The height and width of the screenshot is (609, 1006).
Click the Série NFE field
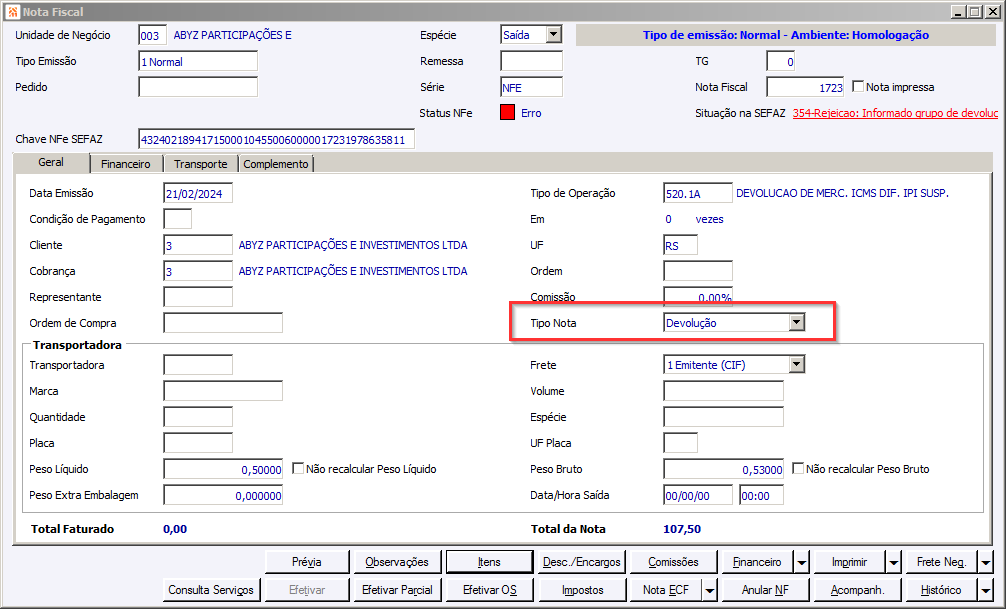coord(531,87)
